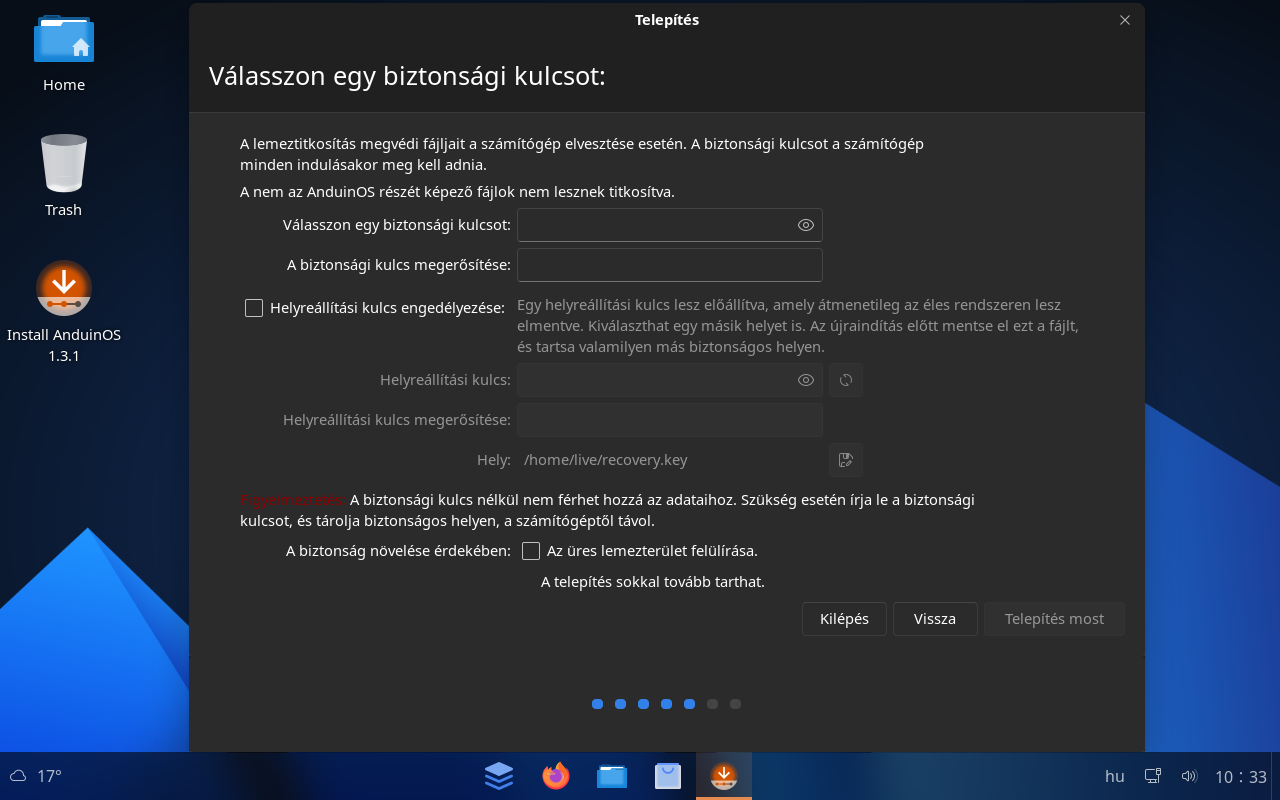The image size is (1280, 800).
Task: Click the first installer progress dot
Action: [x=597, y=704]
